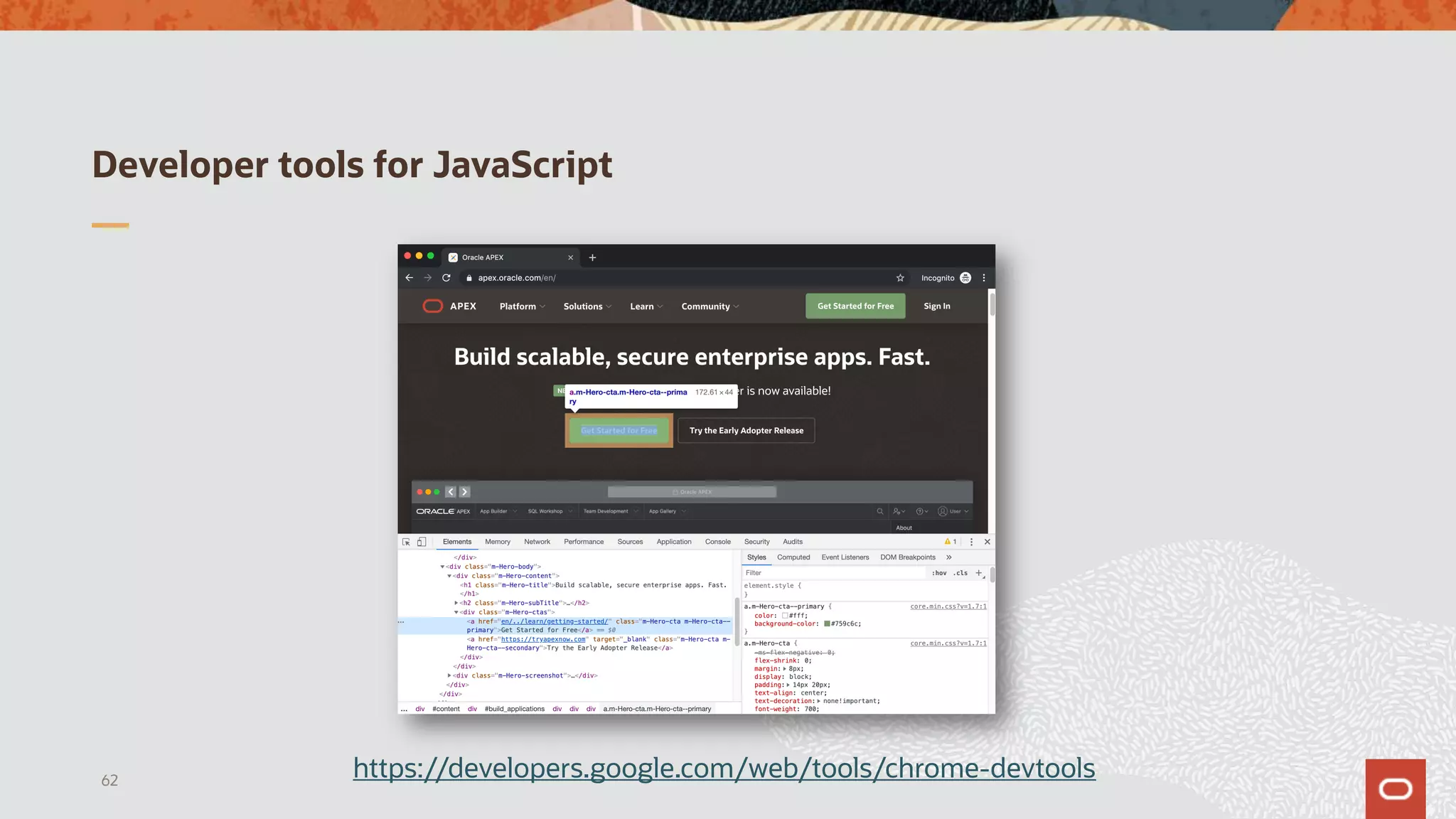Collapse the m-Hero-body div node
This screenshot has height=819, width=1456.
click(442, 567)
